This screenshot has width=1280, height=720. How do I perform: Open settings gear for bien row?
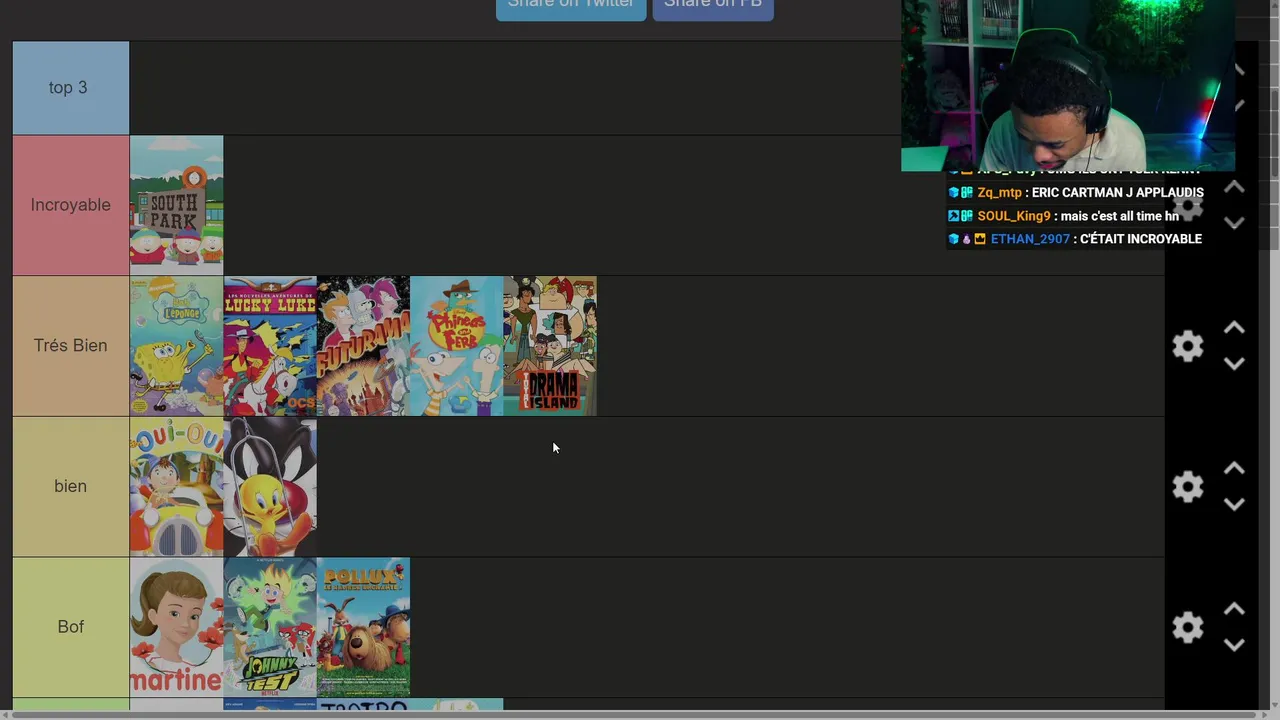1187,487
